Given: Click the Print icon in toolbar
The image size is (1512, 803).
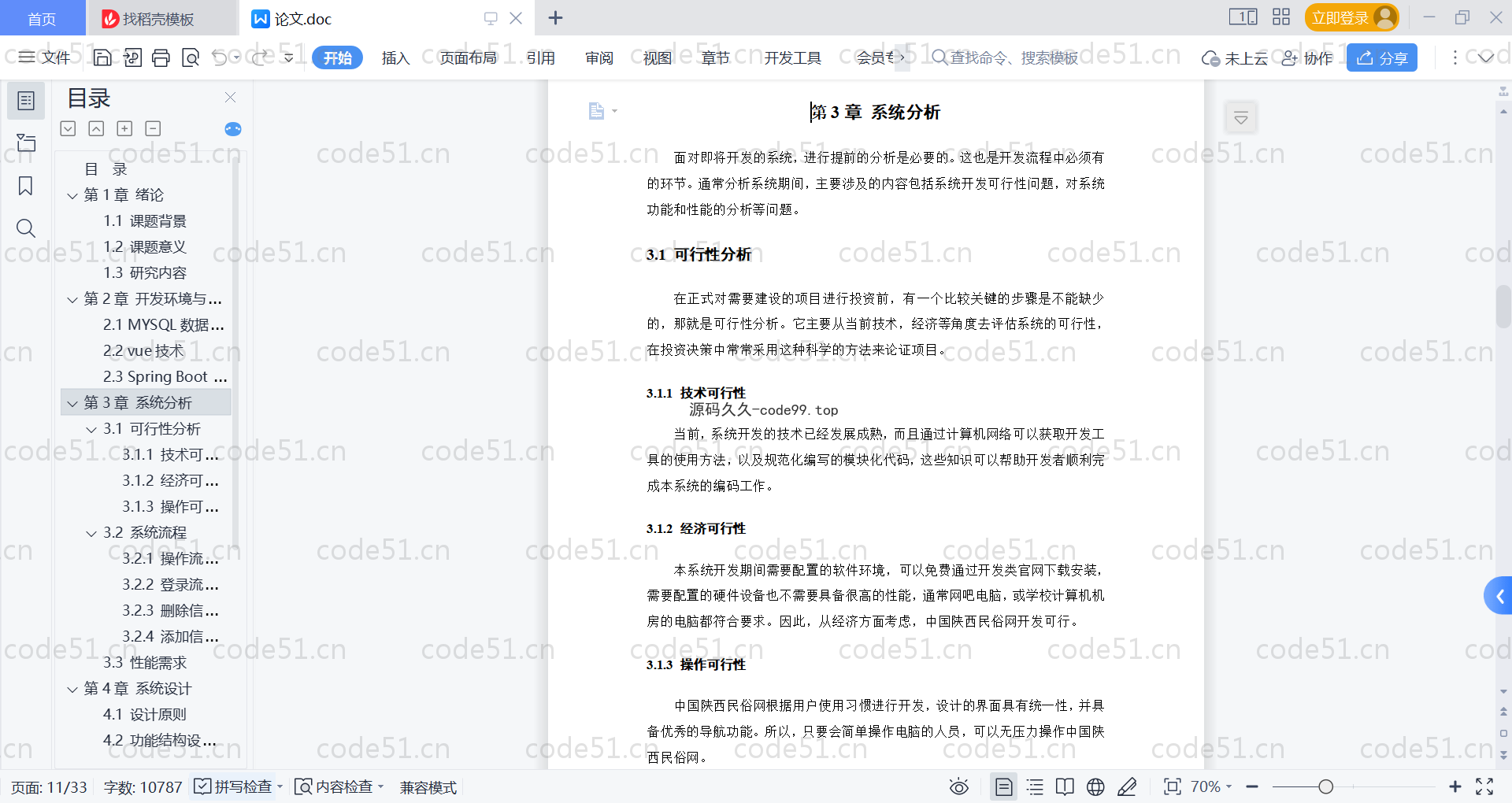Looking at the screenshot, I should point(161,57).
